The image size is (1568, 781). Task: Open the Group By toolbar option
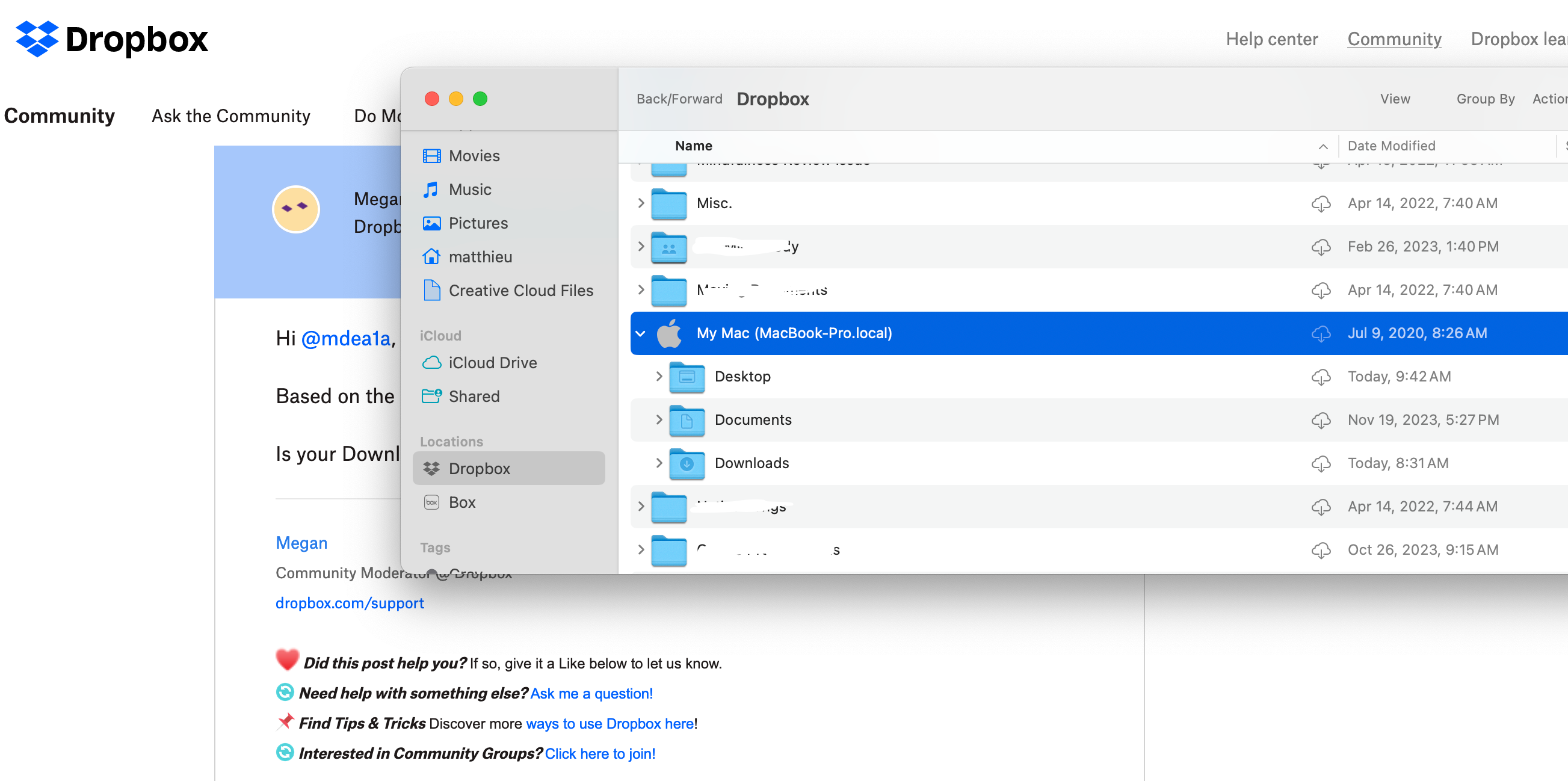[x=1485, y=99]
